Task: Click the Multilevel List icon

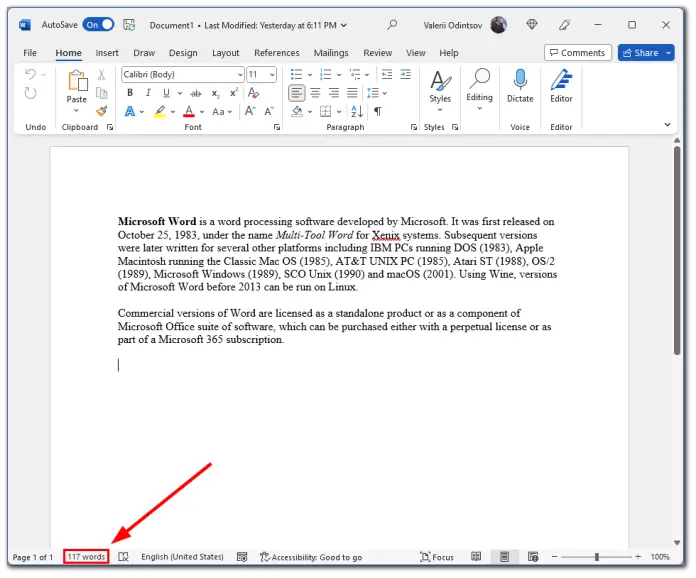Action: 355,74
